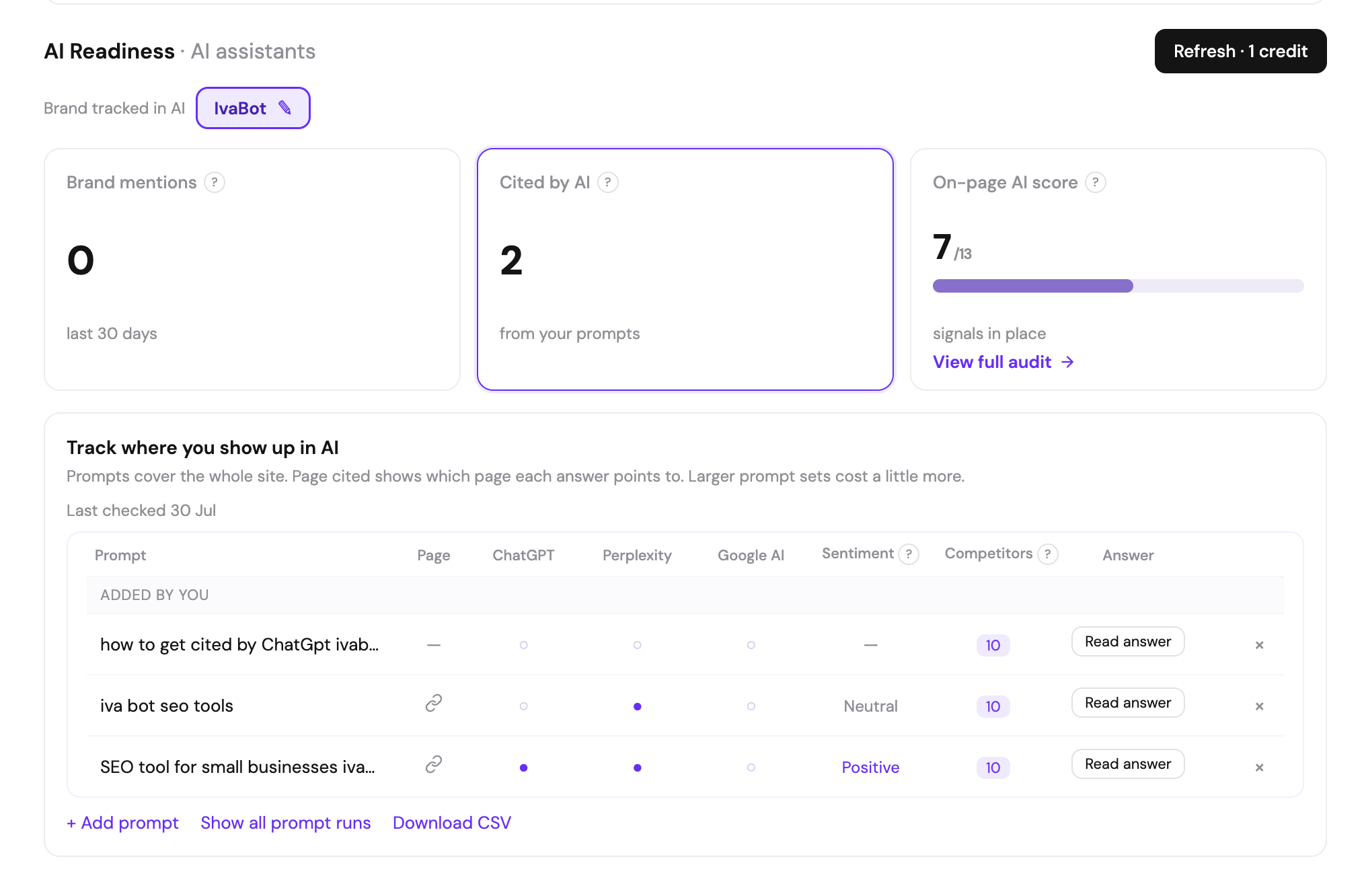
Task: Open help icon next to Cited by AI
Action: [608, 182]
